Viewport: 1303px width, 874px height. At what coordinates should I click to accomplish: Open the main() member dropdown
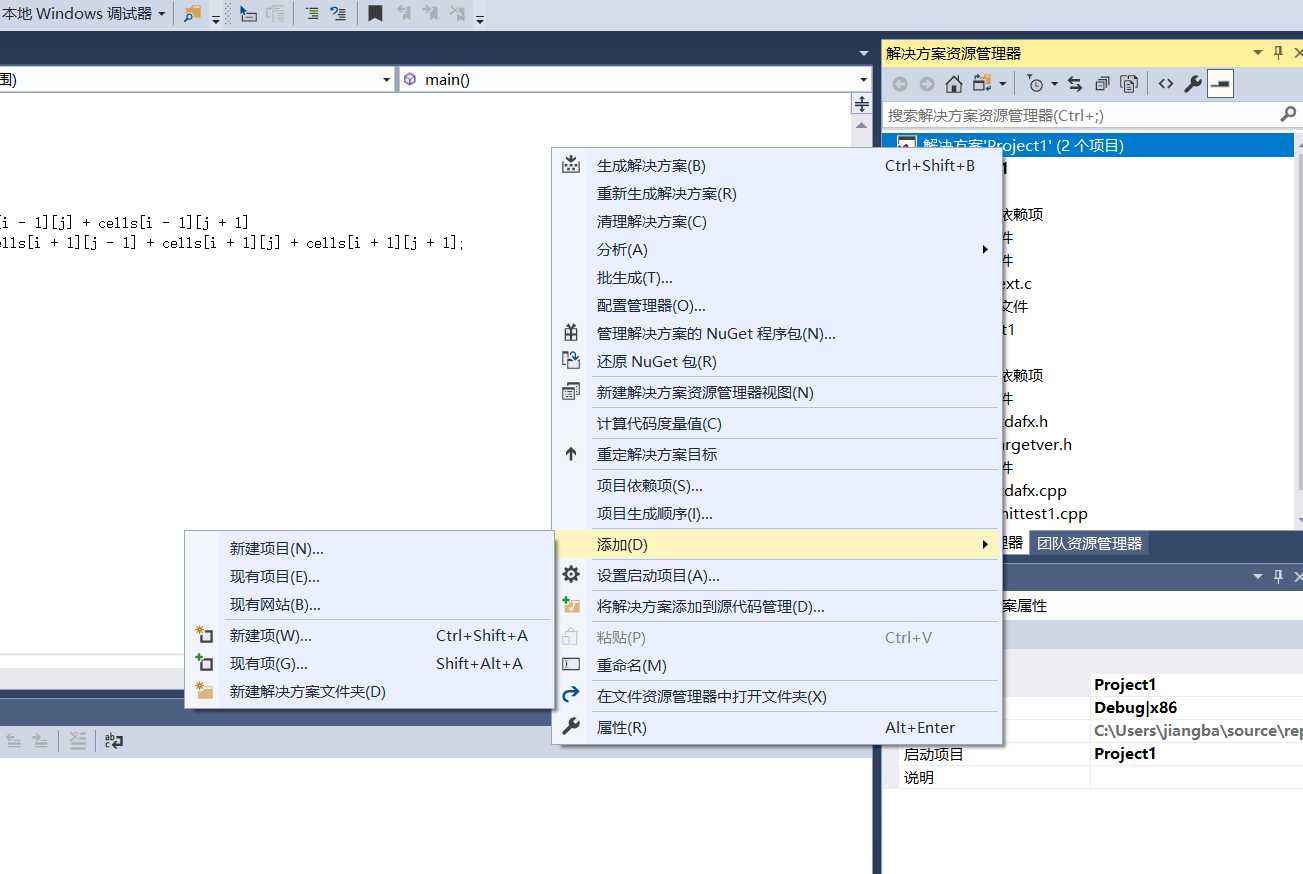(x=864, y=80)
